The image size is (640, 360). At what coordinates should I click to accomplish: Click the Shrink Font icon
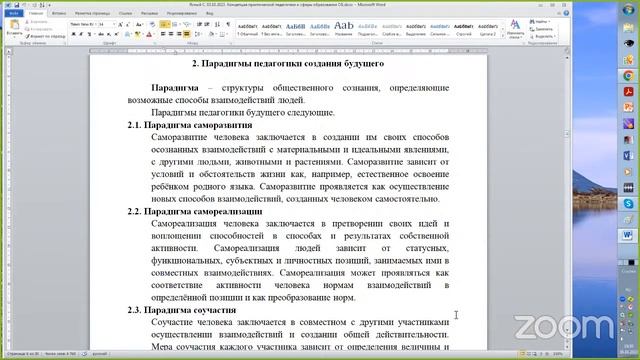pyautogui.click(x=128, y=24)
